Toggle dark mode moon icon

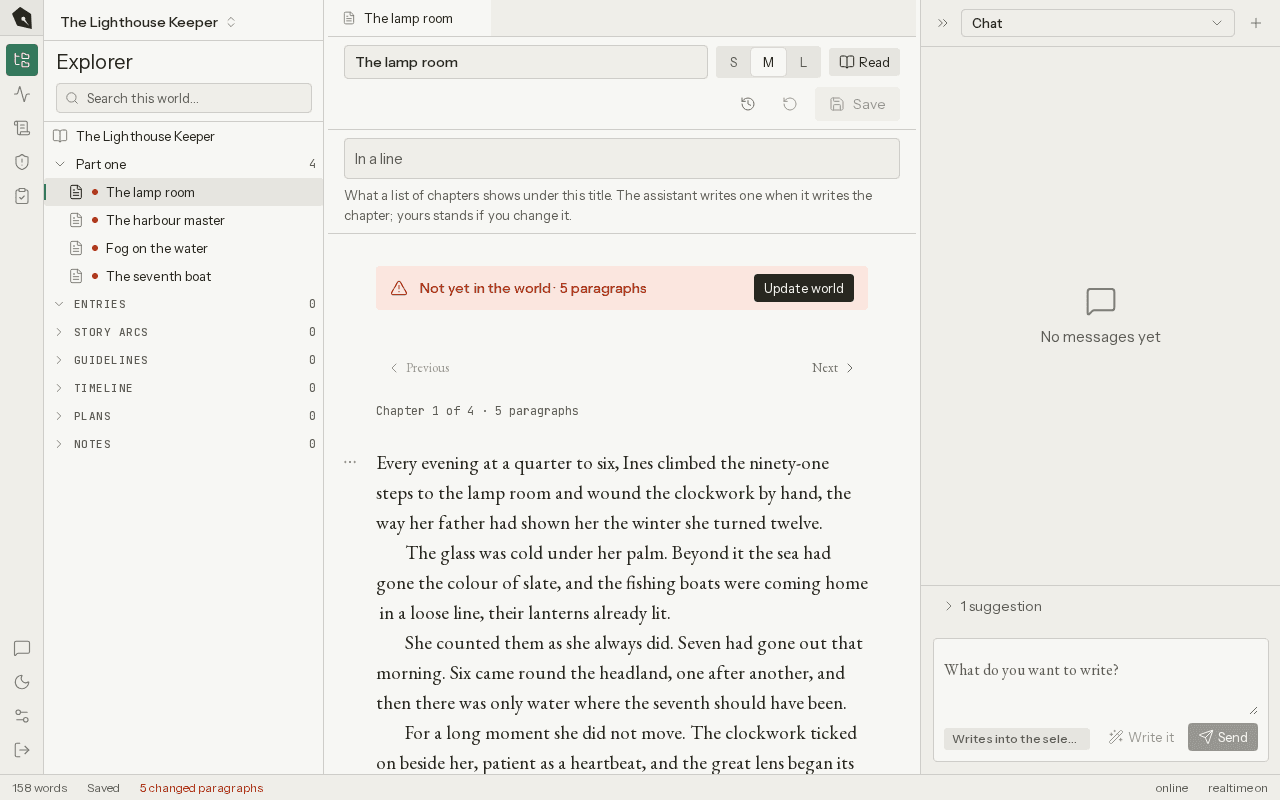(22, 682)
